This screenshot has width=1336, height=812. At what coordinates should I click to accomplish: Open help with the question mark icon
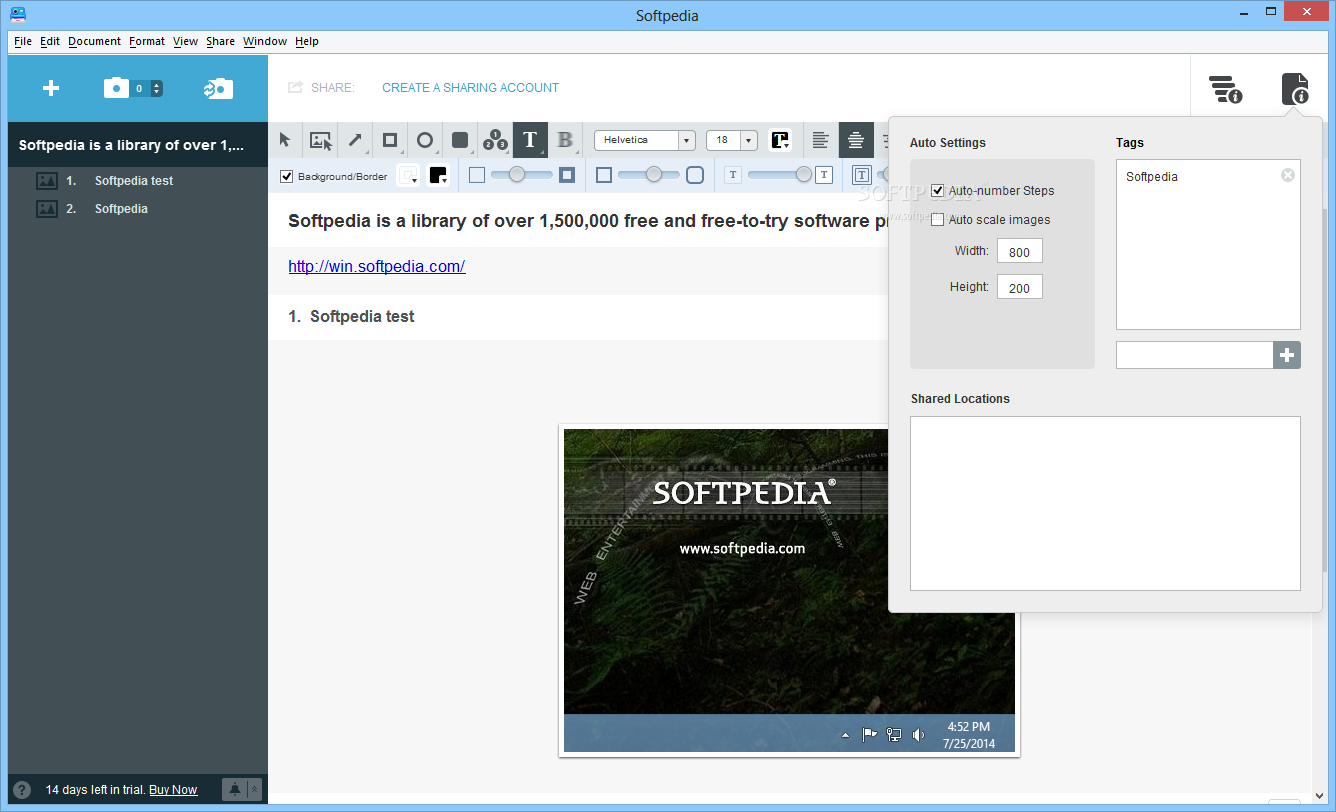tap(22, 790)
